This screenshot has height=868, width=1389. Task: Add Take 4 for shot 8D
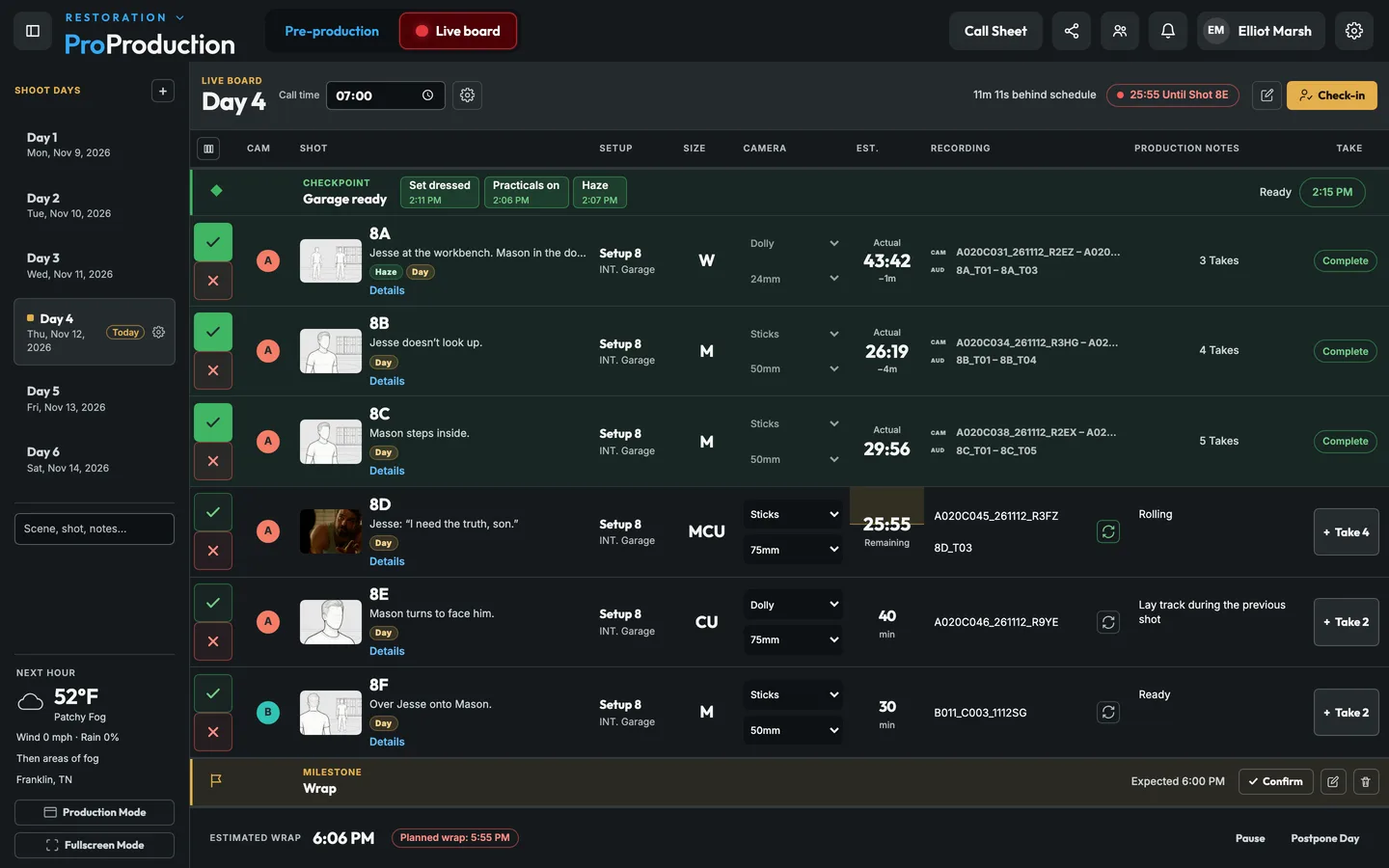[x=1347, y=532]
